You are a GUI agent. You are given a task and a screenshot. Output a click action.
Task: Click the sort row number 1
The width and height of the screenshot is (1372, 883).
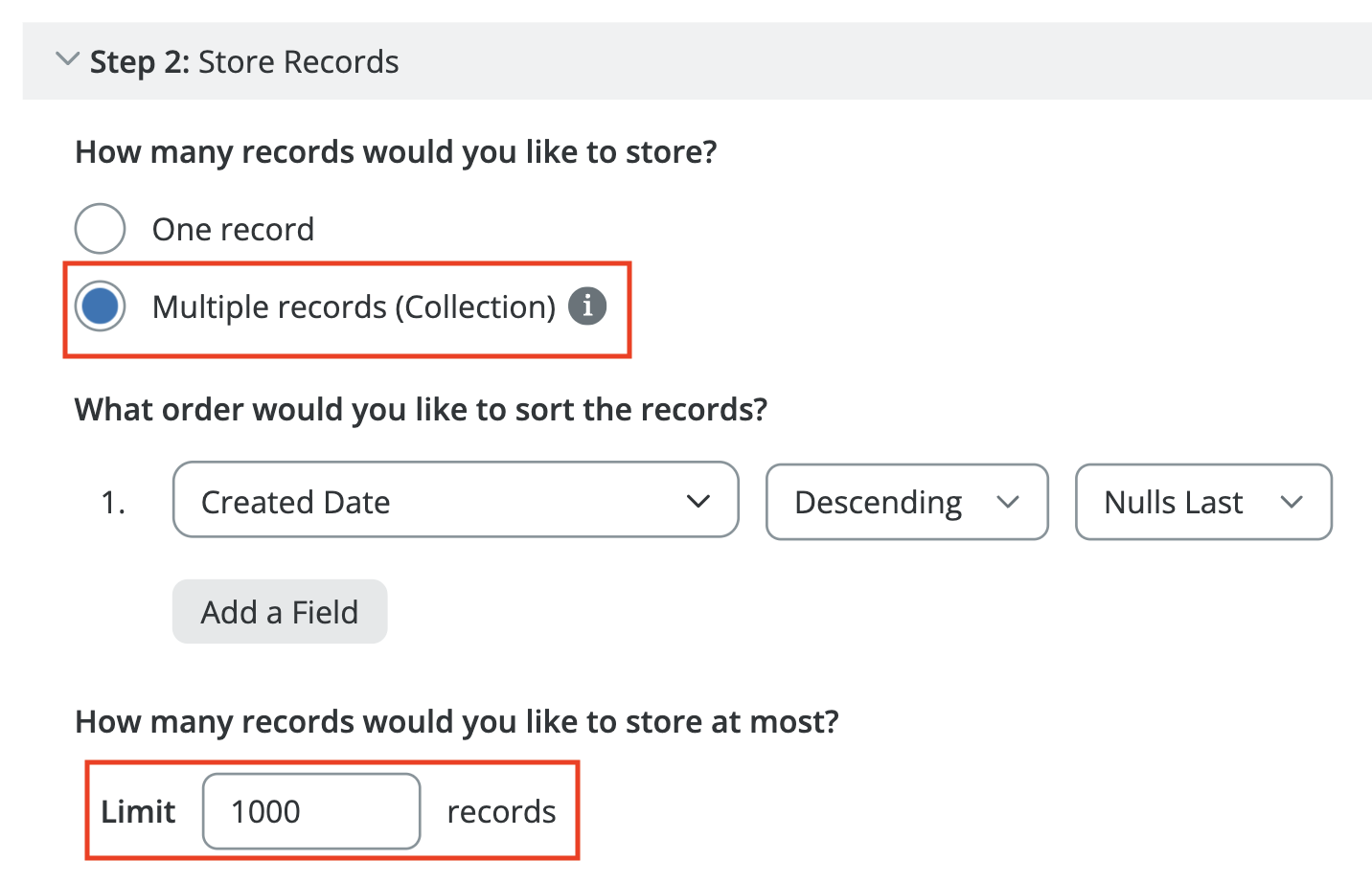tap(113, 502)
